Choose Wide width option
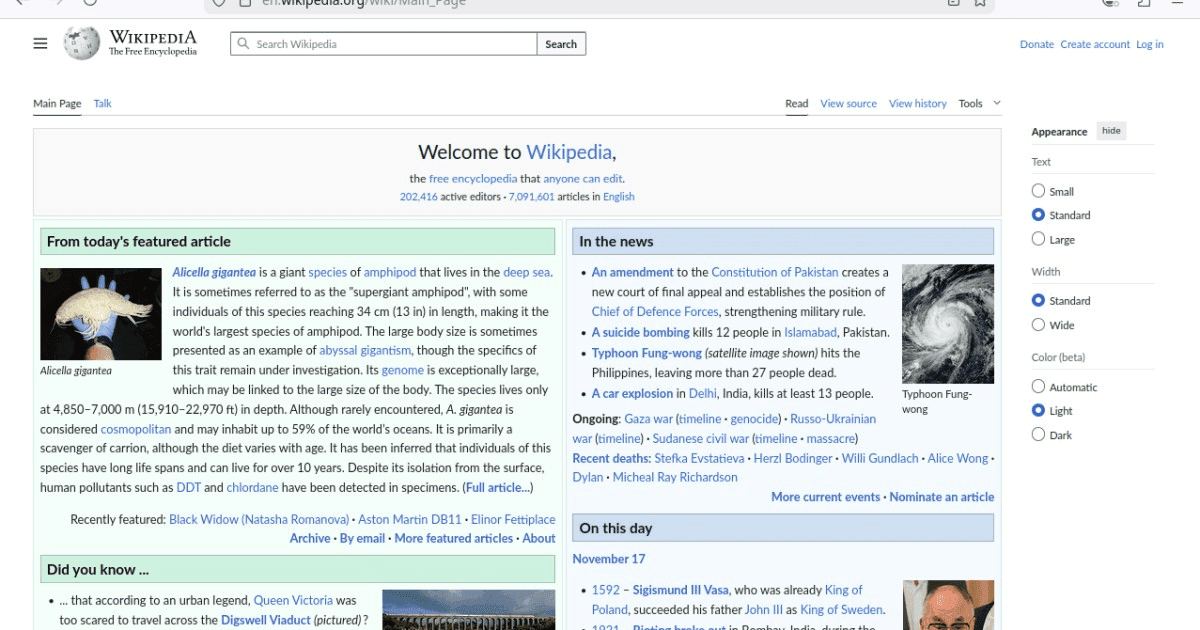The width and height of the screenshot is (1200, 630). tap(1038, 325)
